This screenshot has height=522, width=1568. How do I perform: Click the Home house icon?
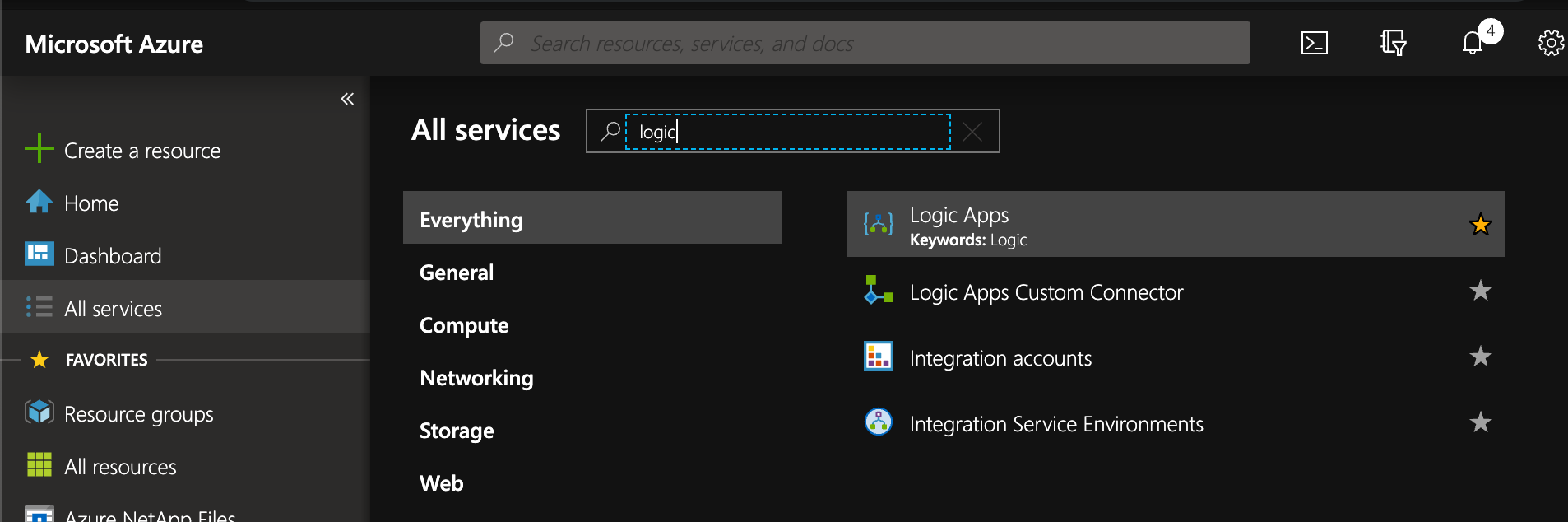pos(39,203)
